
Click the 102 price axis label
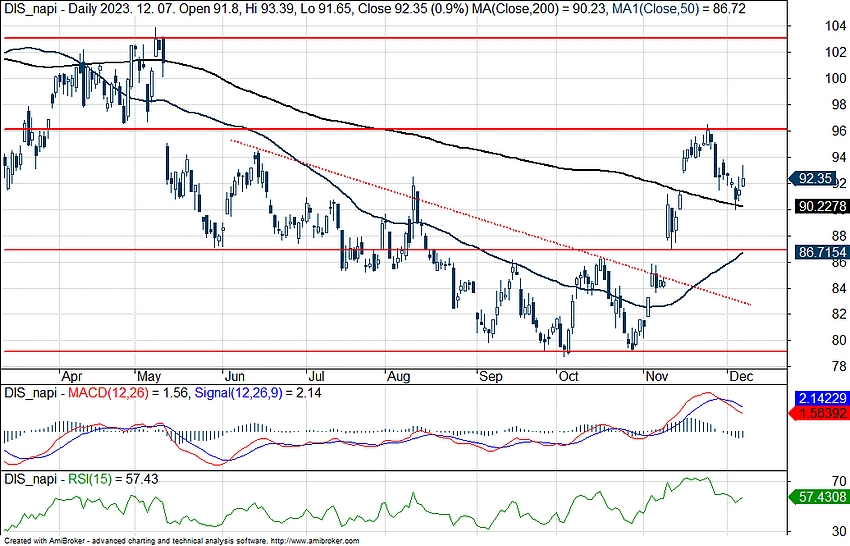835,52
